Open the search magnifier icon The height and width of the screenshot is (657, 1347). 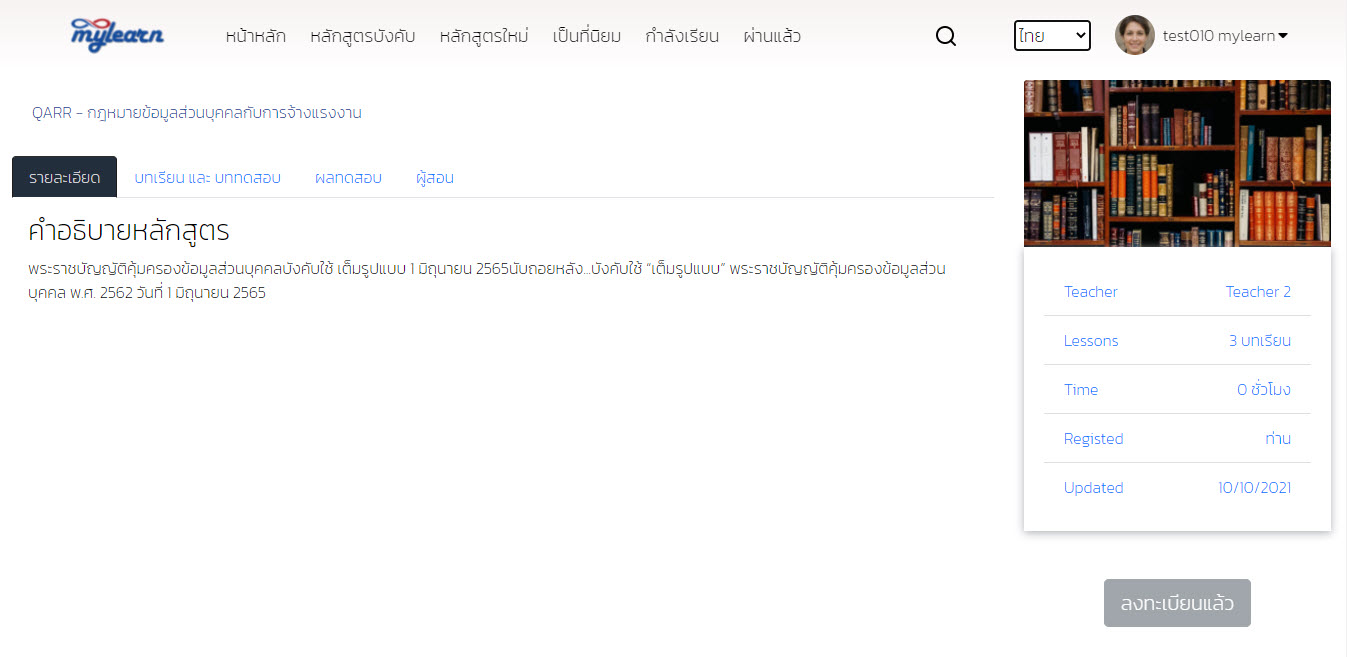coord(946,36)
